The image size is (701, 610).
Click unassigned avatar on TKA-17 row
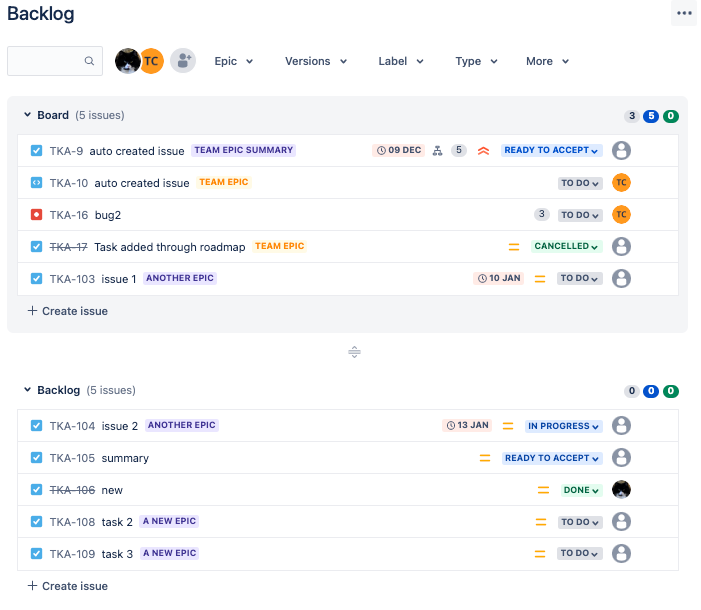tap(621, 246)
